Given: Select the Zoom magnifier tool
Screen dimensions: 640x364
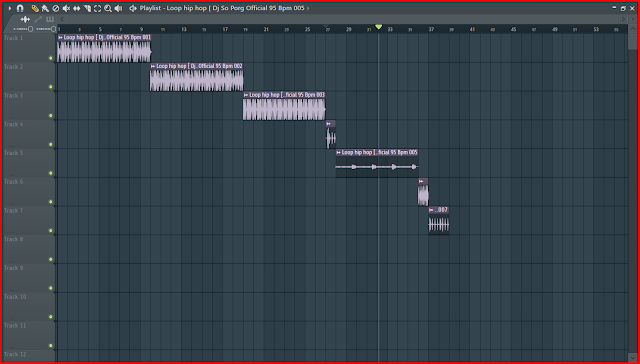Looking at the screenshot, I should (x=108, y=8).
